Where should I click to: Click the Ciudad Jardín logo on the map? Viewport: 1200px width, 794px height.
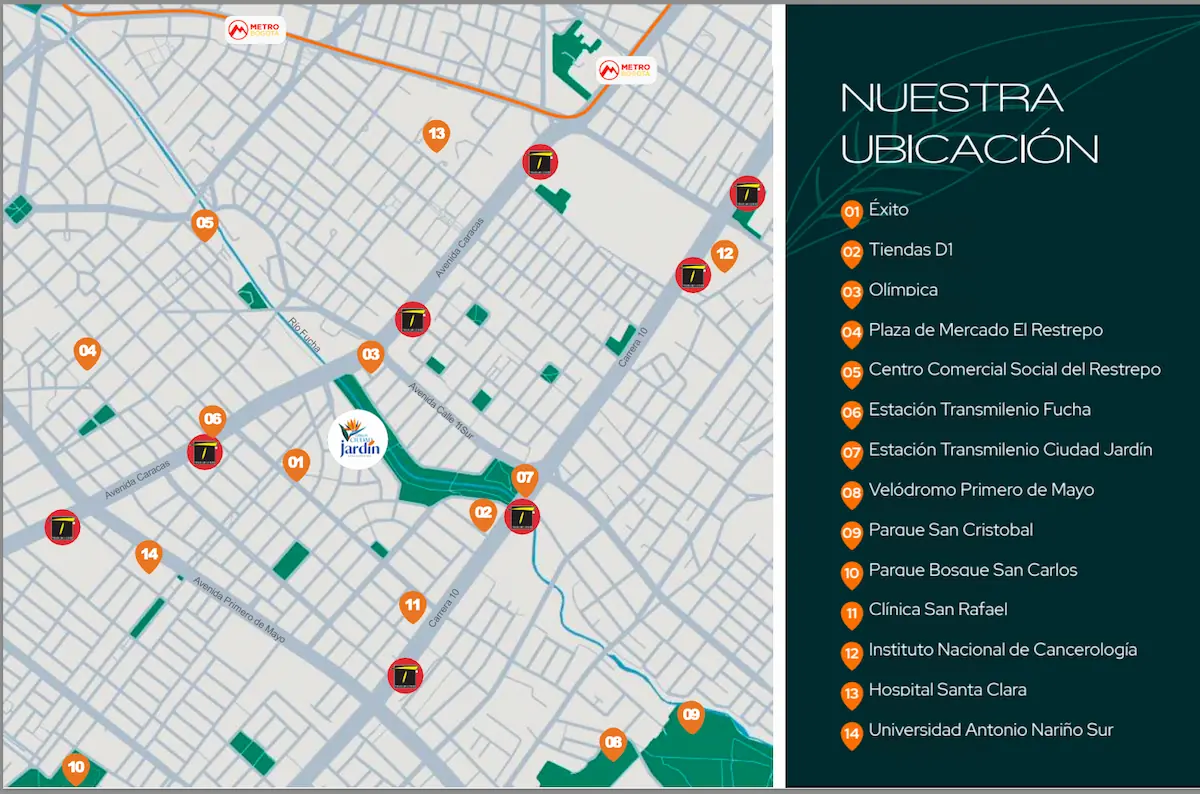click(358, 440)
